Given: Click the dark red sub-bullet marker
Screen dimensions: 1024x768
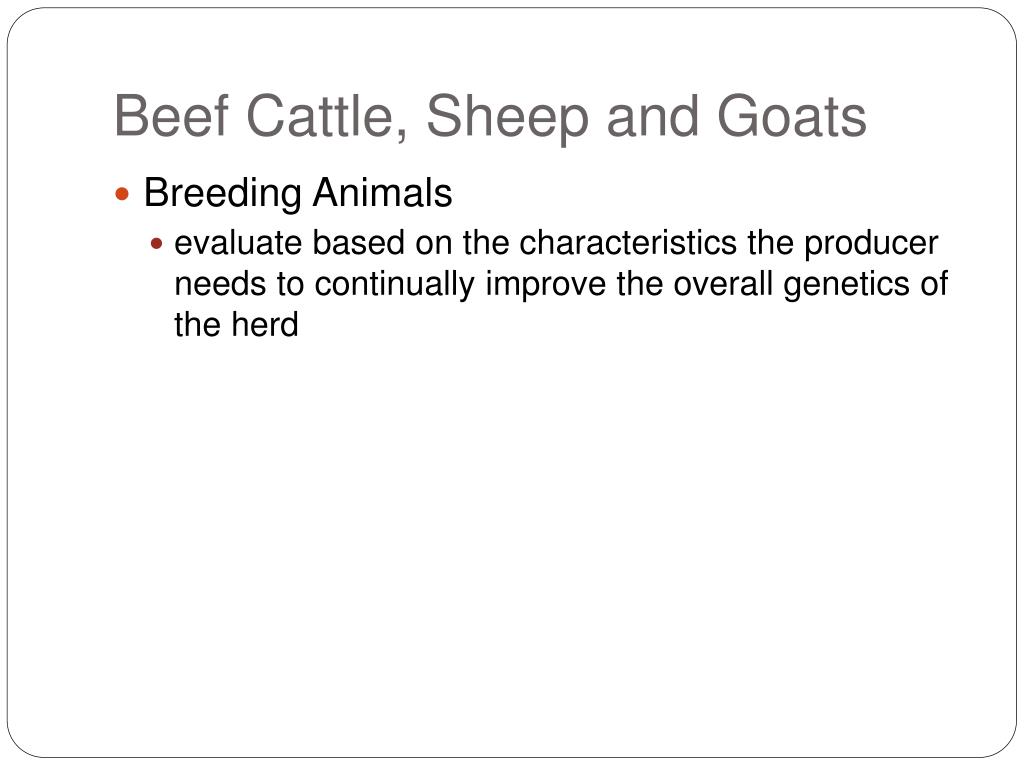Looking at the screenshot, I should pyautogui.click(x=156, y=244).
